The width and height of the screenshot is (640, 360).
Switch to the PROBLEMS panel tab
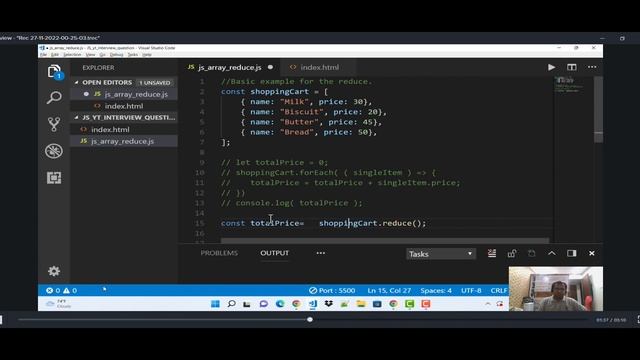point(219,253)
